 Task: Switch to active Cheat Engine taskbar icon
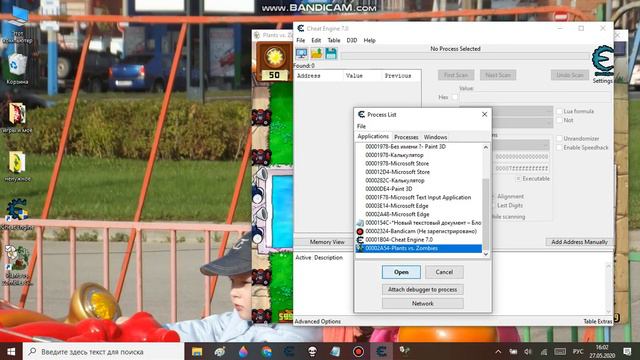(381, 351)
